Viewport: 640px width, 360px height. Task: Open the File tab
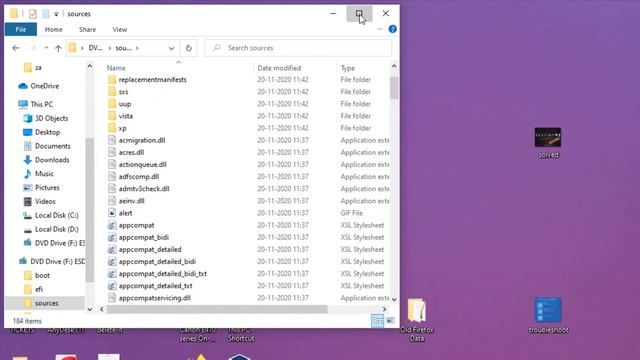click(x=20, y=29)
